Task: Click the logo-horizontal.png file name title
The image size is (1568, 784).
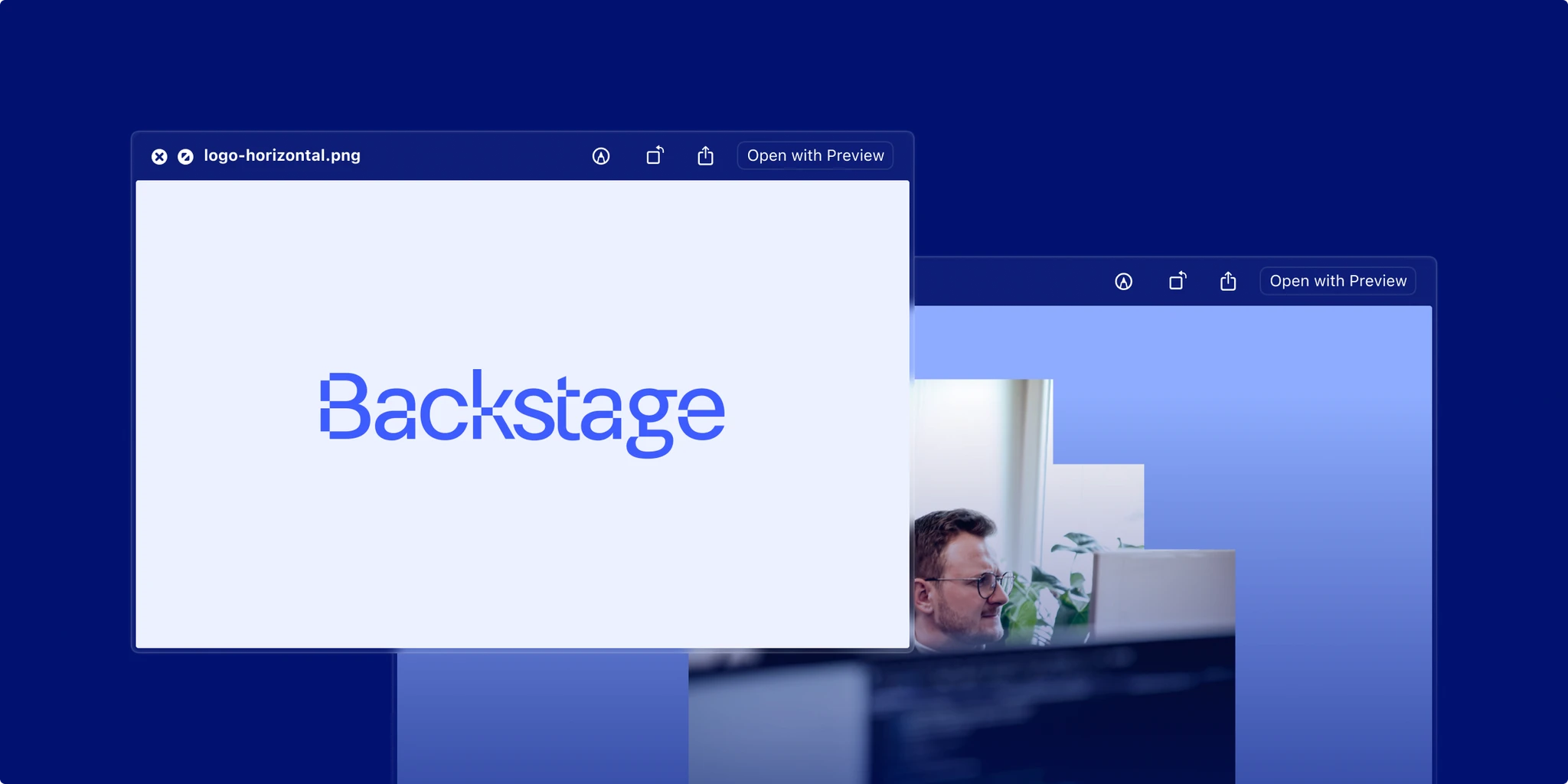Action: tap(282, 155)
